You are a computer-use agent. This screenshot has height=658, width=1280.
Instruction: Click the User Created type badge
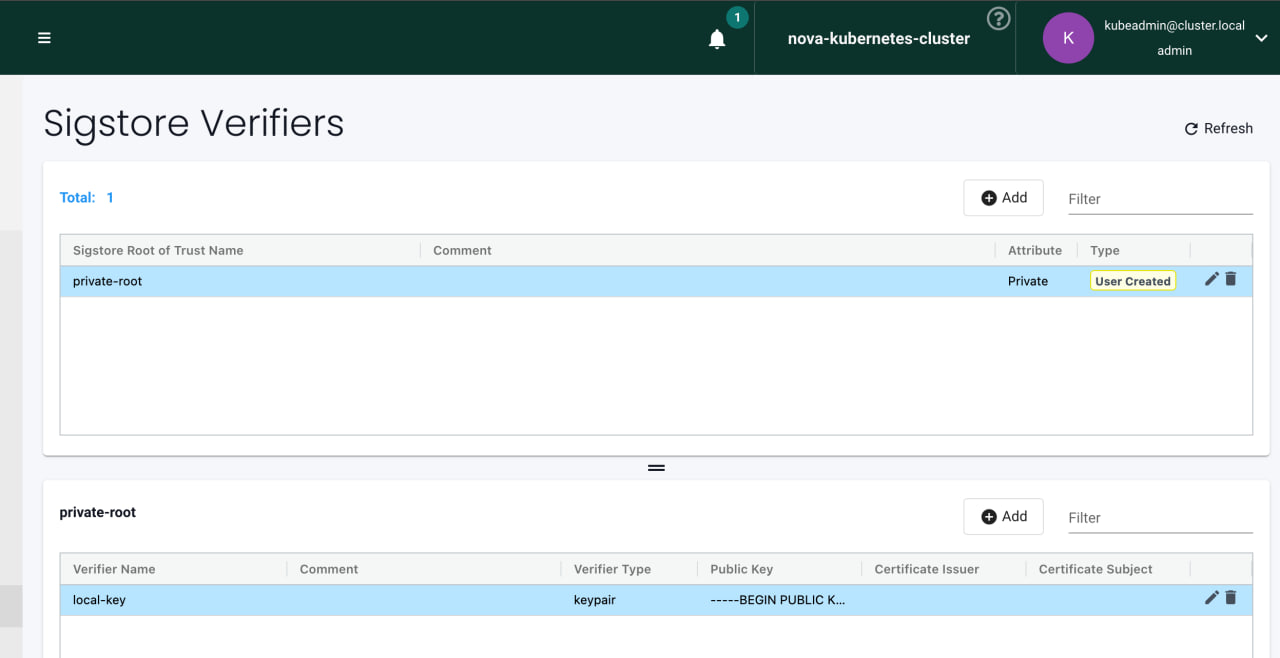point(1133,281)
